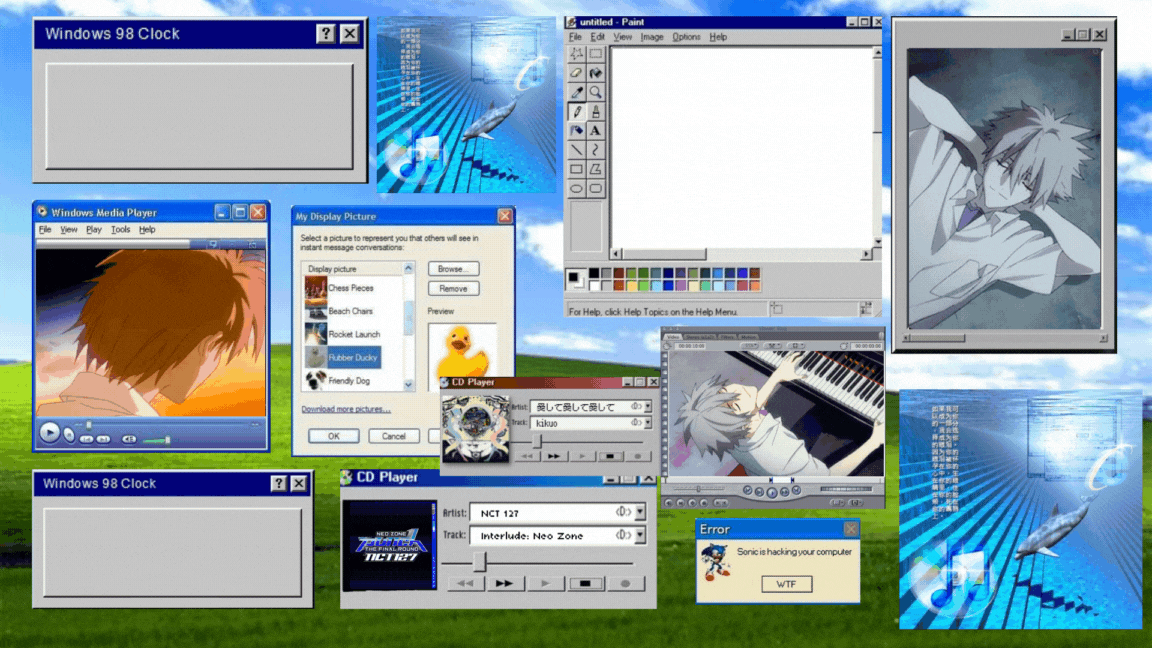Viewport: 1152px width, 648px height.
Task: Open the Options menu in Paint
Action: coord(686,37)
